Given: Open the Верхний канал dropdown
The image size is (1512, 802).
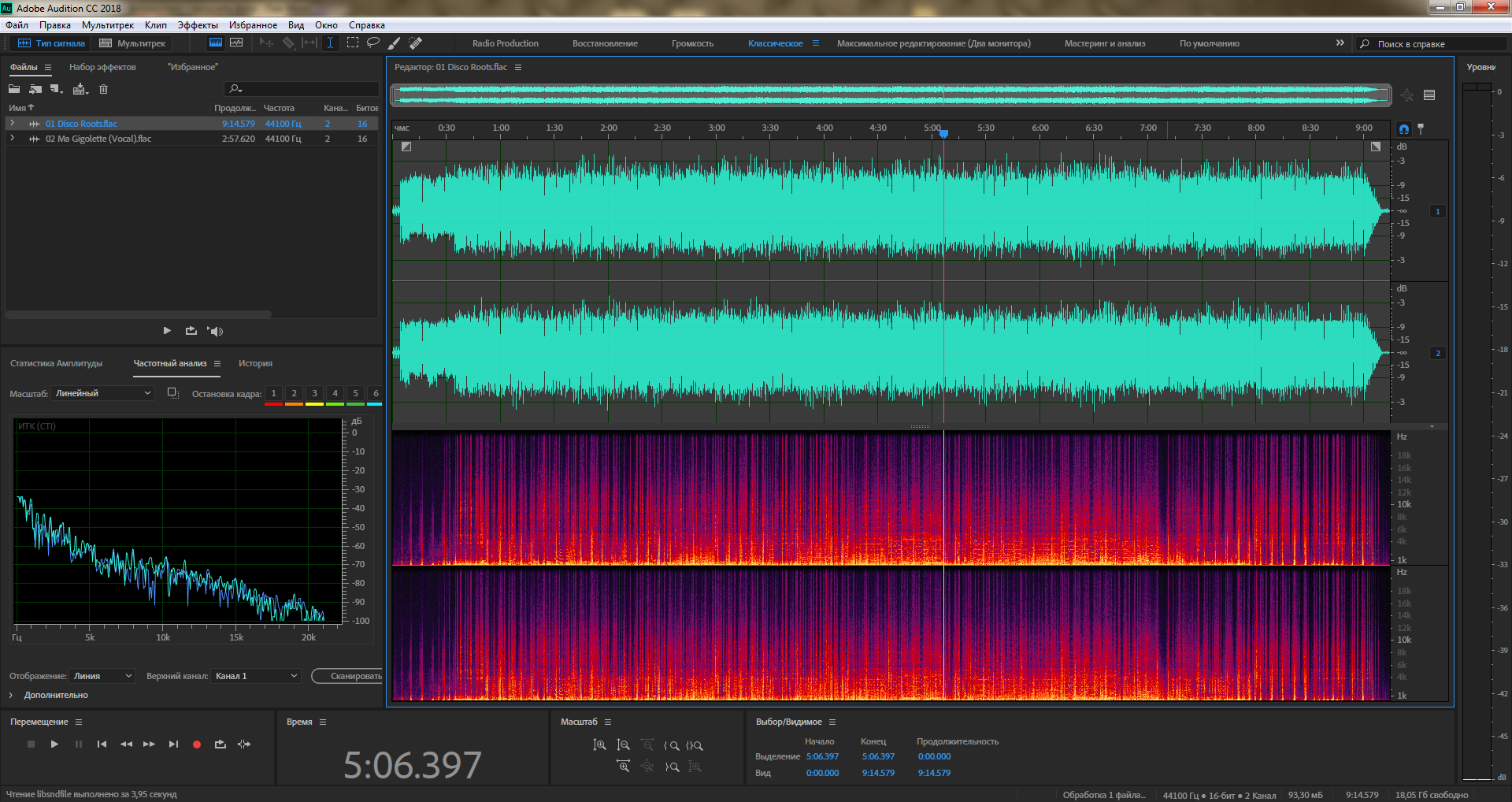Looking at the screenshot, I should pyautogui.click(x=257, y=676).
